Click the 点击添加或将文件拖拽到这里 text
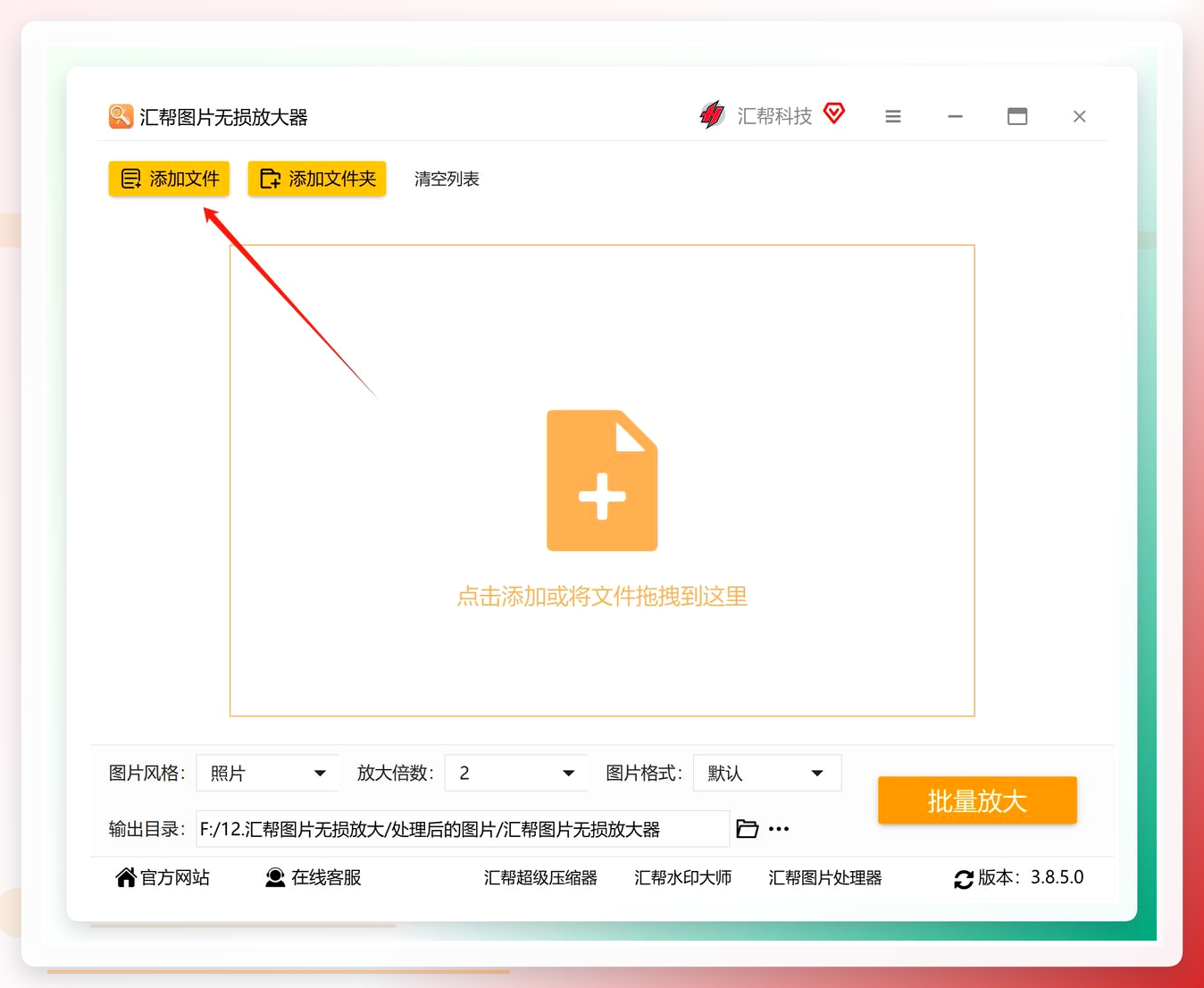This screenshot has height=988, width=1204. pyautogui.click(x=602, y=596)
